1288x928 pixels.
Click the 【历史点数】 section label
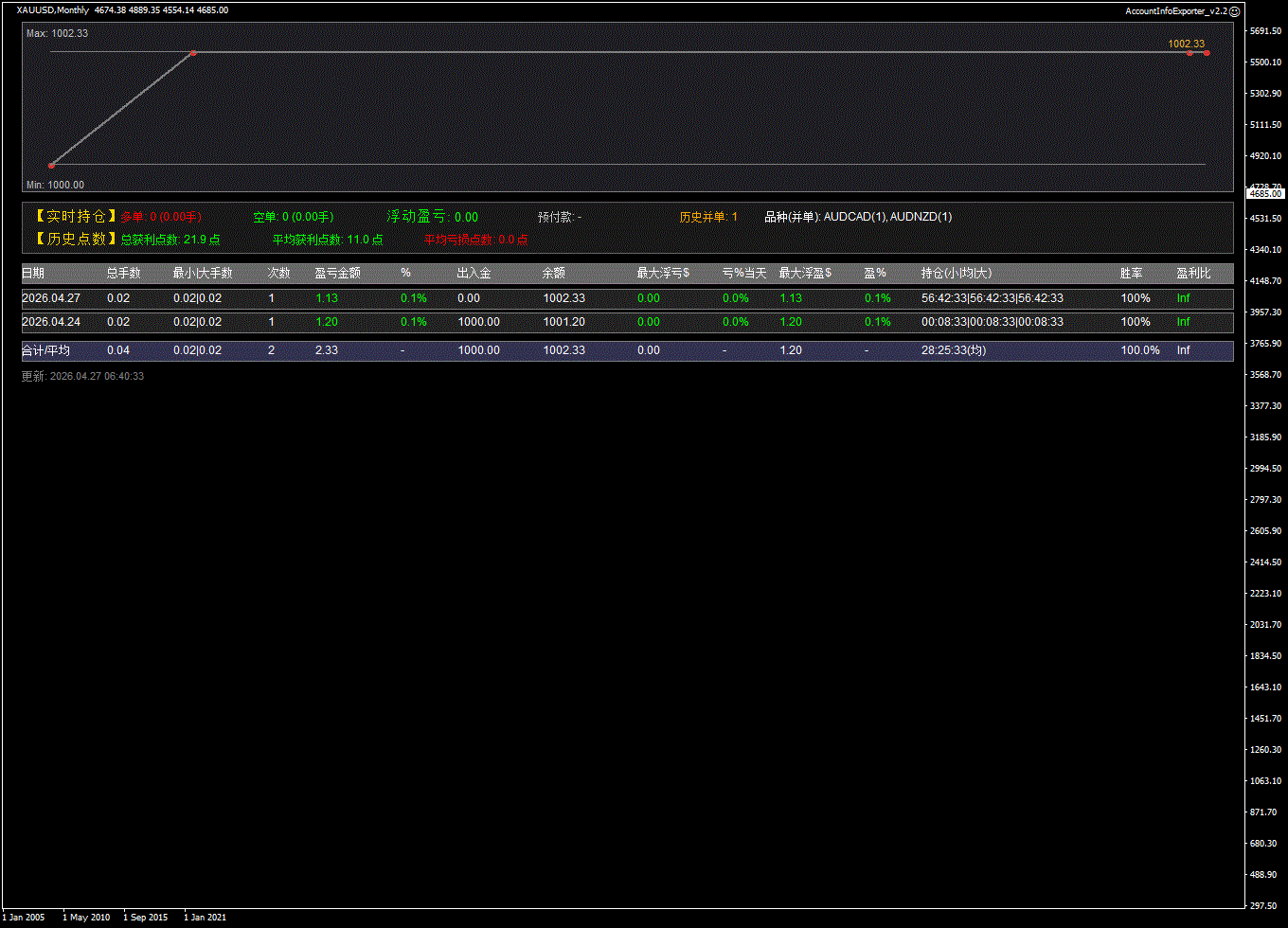[x=71, y=240]
